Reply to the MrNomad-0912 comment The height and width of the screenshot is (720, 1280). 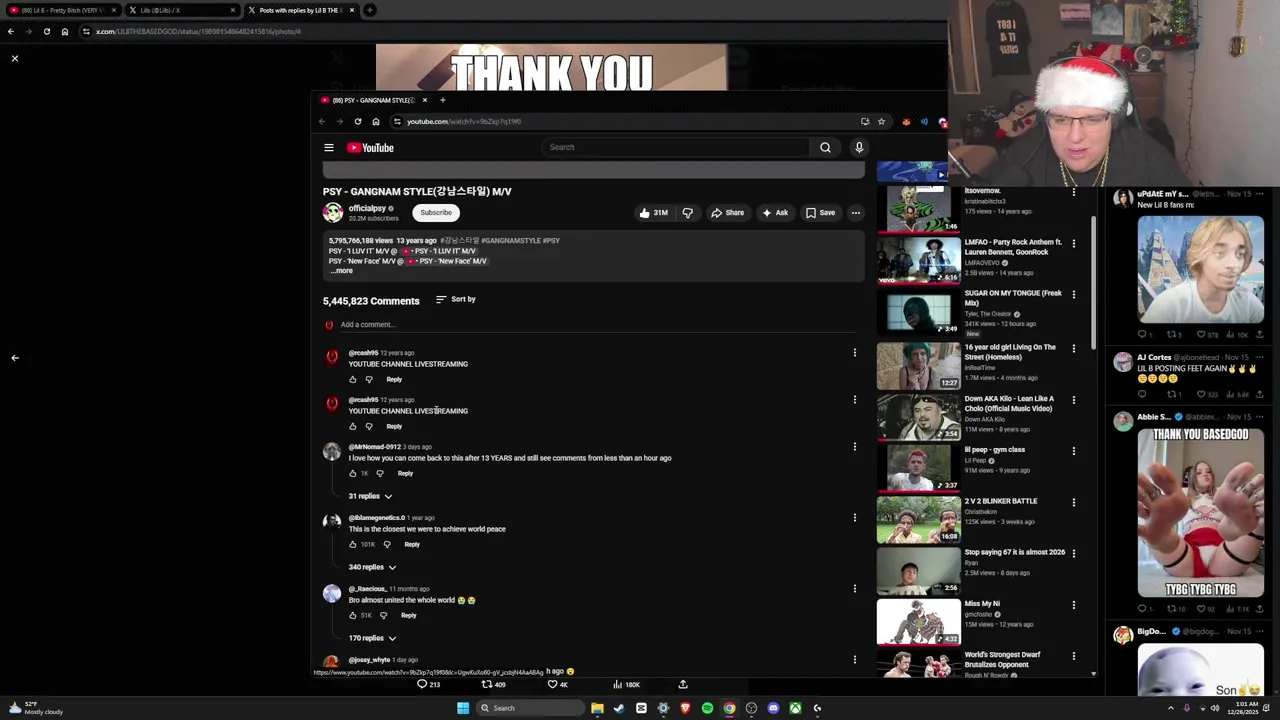click(405, 473)
